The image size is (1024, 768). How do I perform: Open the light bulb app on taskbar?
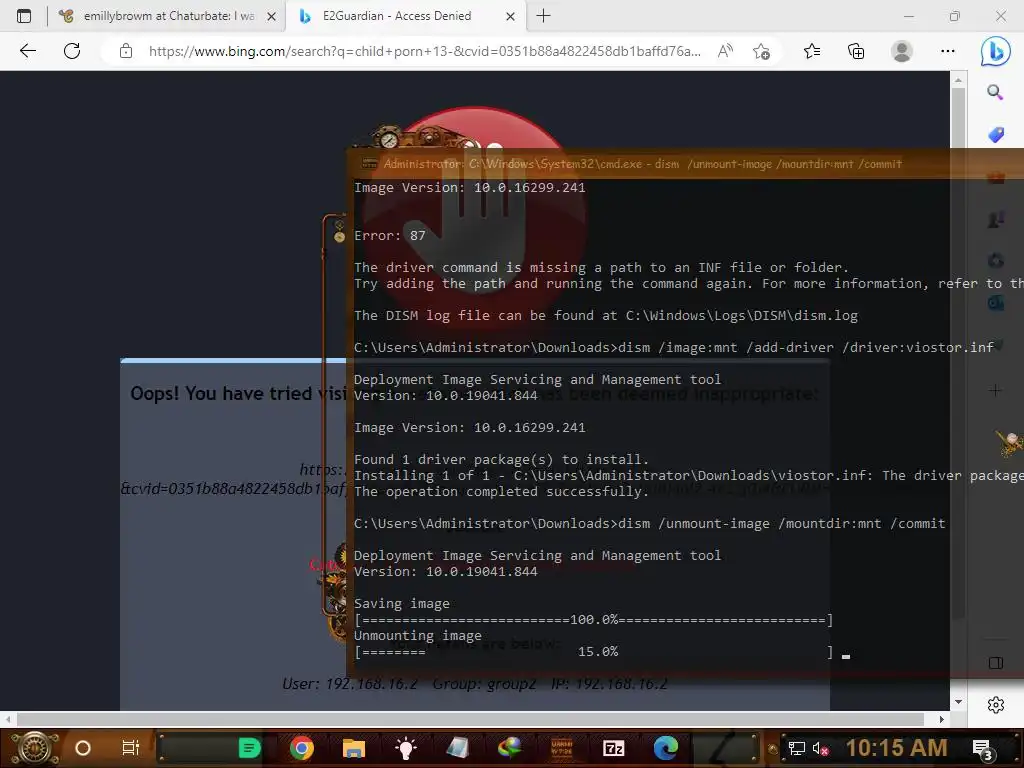click(x=405, y=748)
